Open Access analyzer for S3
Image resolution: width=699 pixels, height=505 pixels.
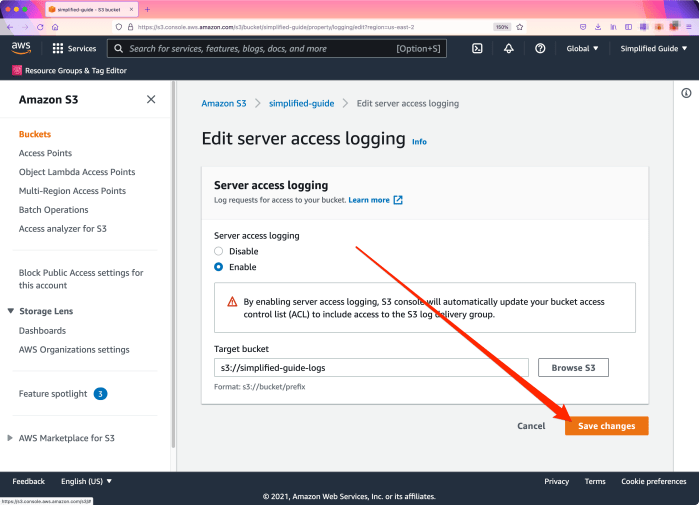(62, 229)
